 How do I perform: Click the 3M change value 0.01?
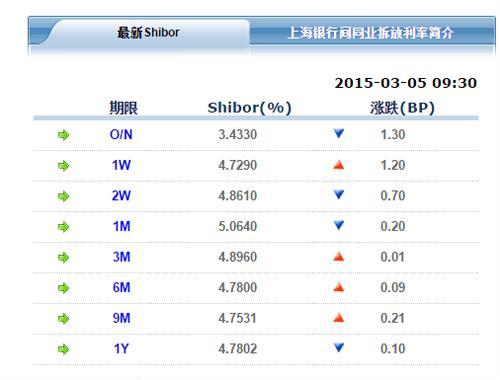(392, 257)
